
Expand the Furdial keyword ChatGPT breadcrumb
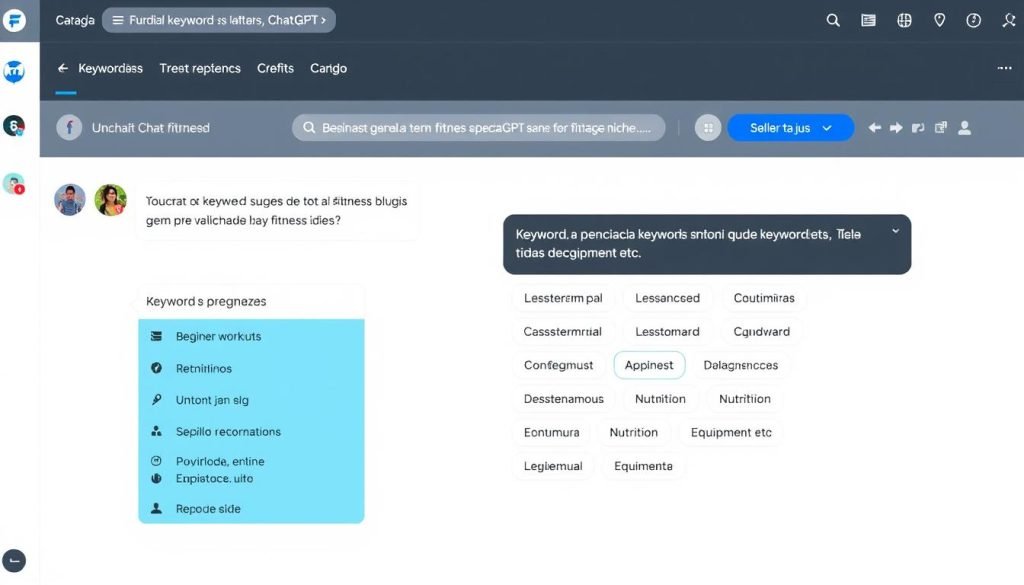click(x=218, y=20)
